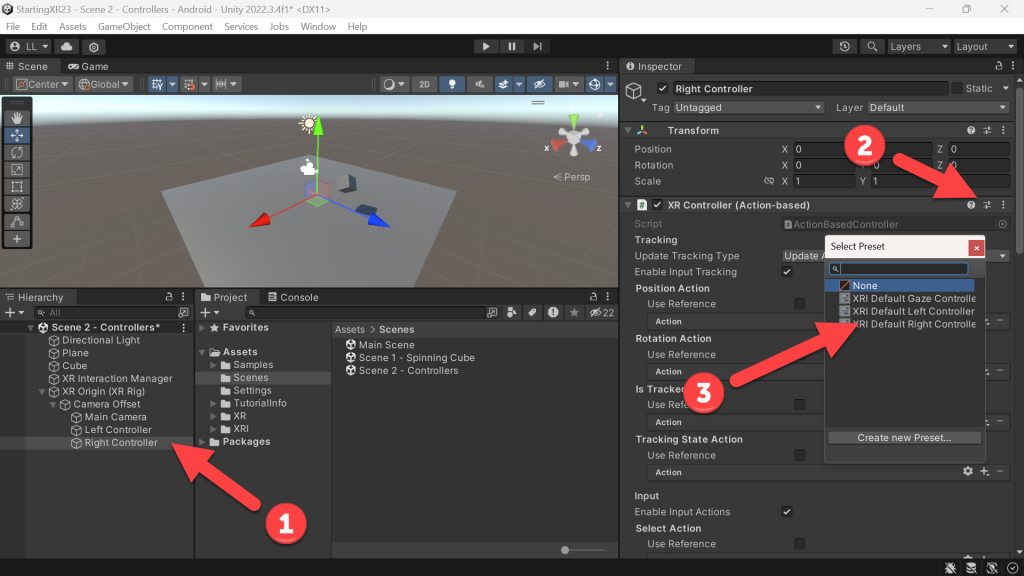Click Project search by type icon

pyautogui.click(x=512, y=313)
